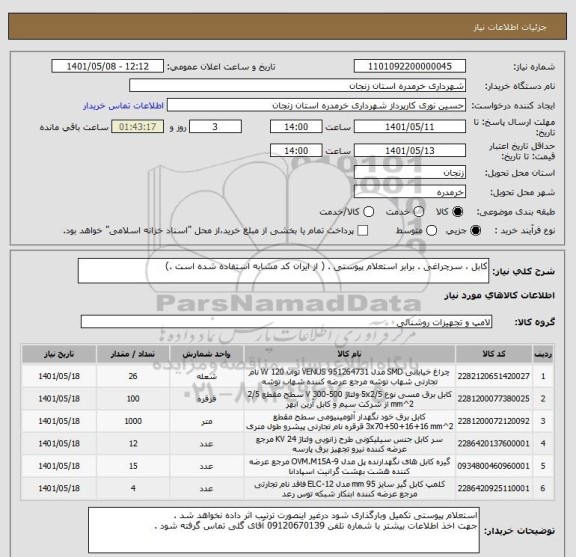Click quantity 12 in row 4

[x=133, y=443]
